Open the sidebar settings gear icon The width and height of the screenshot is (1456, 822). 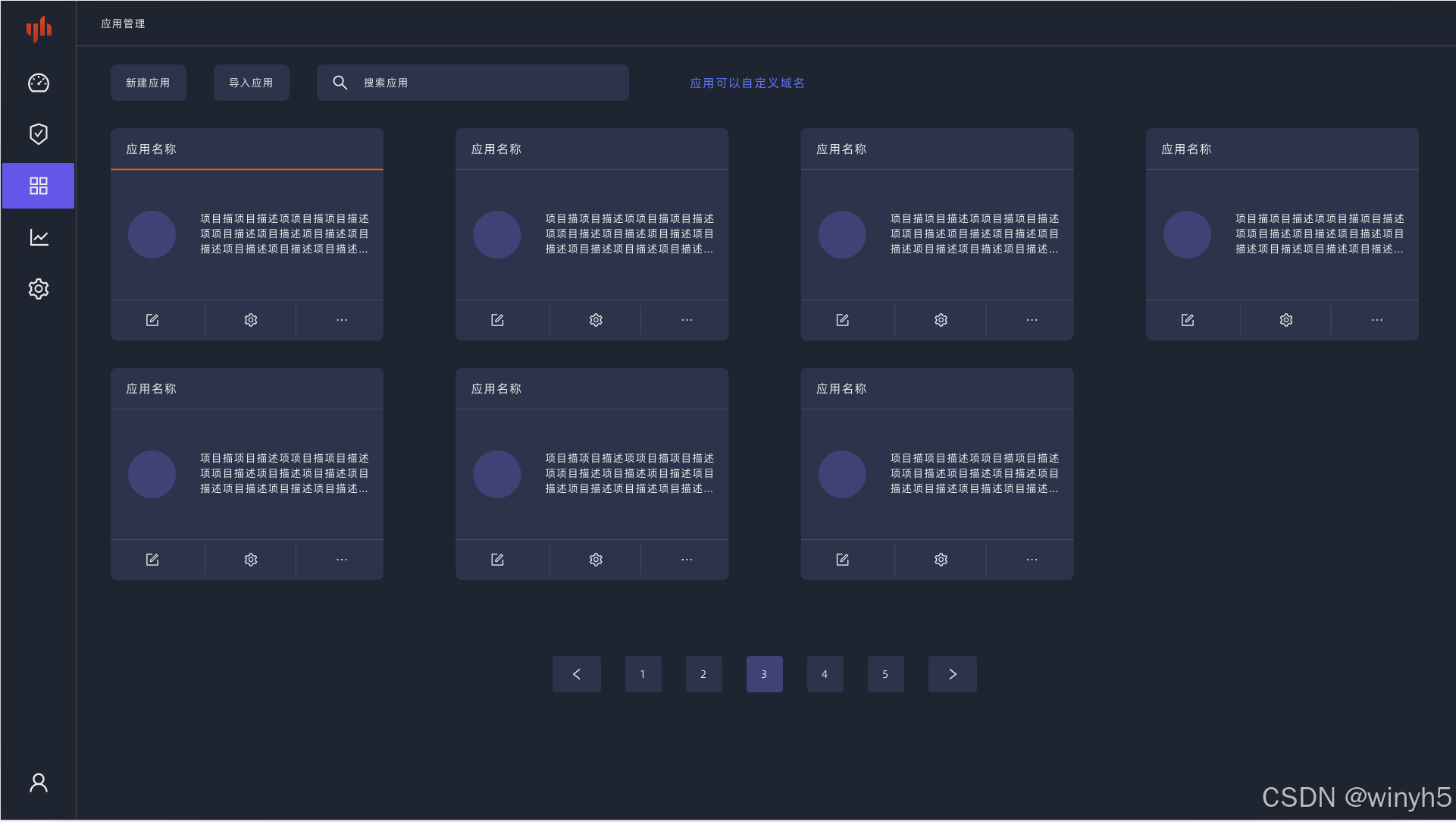[x=39, y=289]
